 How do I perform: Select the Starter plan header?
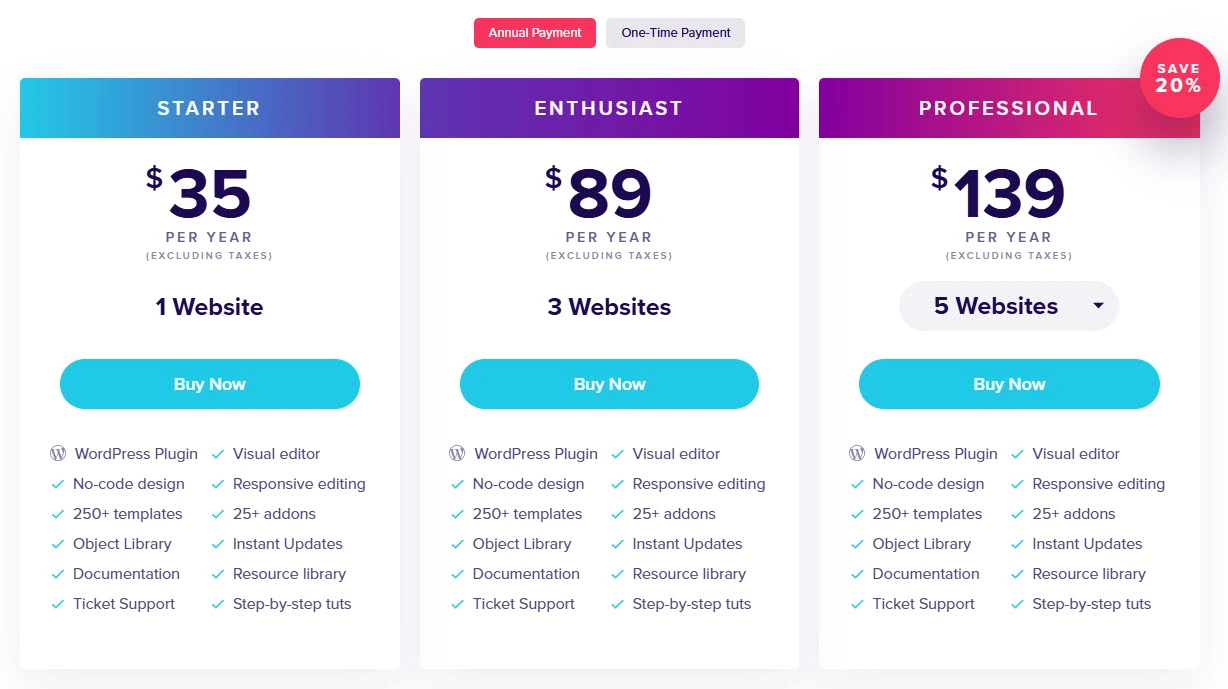209,108
